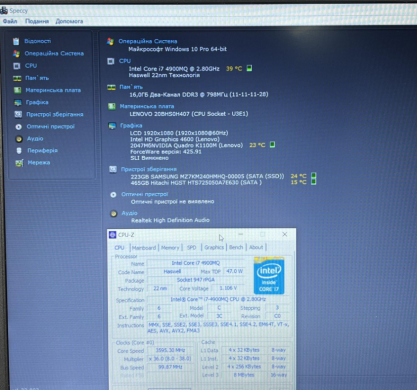
Task: Select Операційна Система in the sidebar
Action: 54,53
